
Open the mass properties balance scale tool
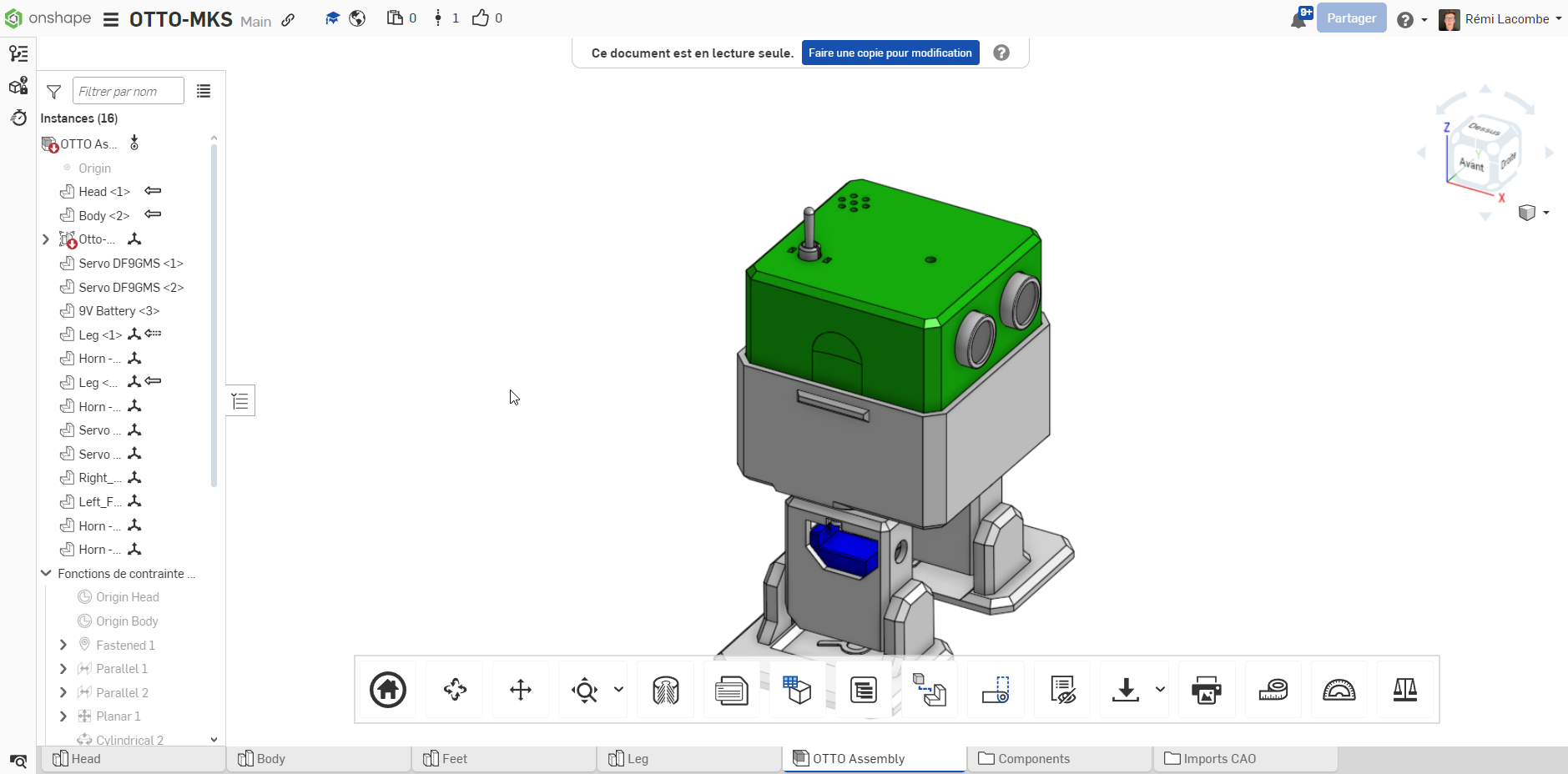click(1404, 690)
